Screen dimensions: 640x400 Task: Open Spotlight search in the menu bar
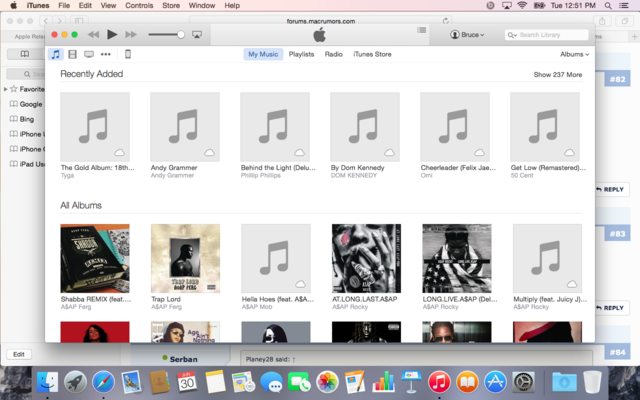tap(608, 5)
